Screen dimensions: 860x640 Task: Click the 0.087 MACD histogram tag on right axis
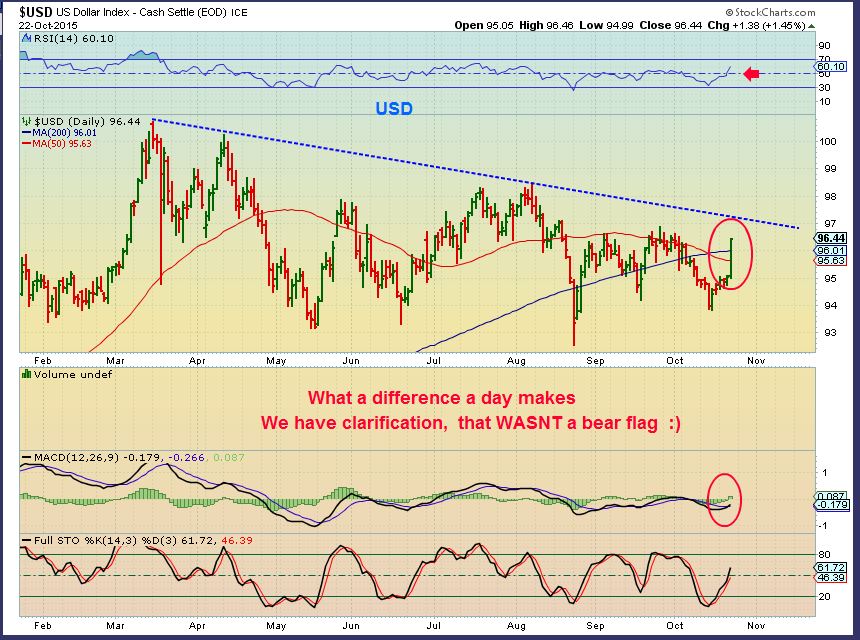(x=831, y=496)
